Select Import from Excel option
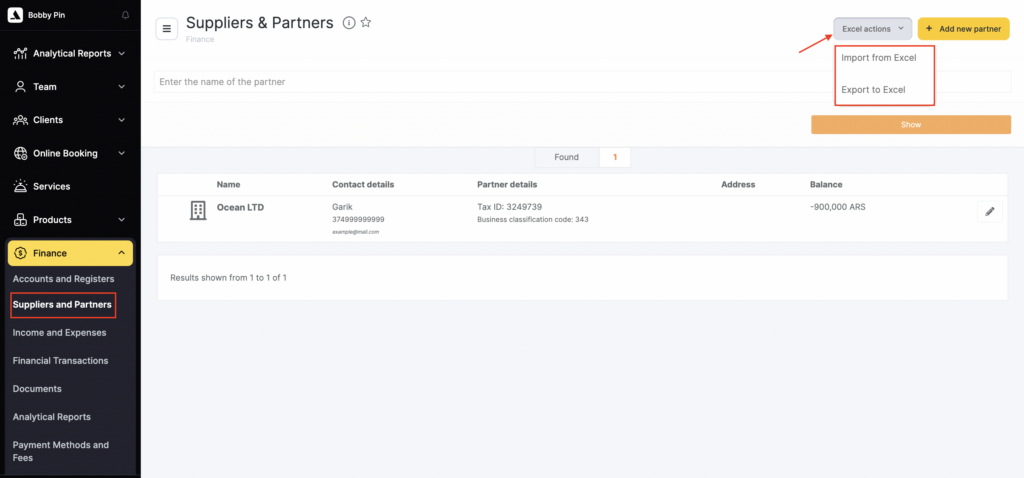Viewport: 1024px width, 478px height. tap(879, 58)
